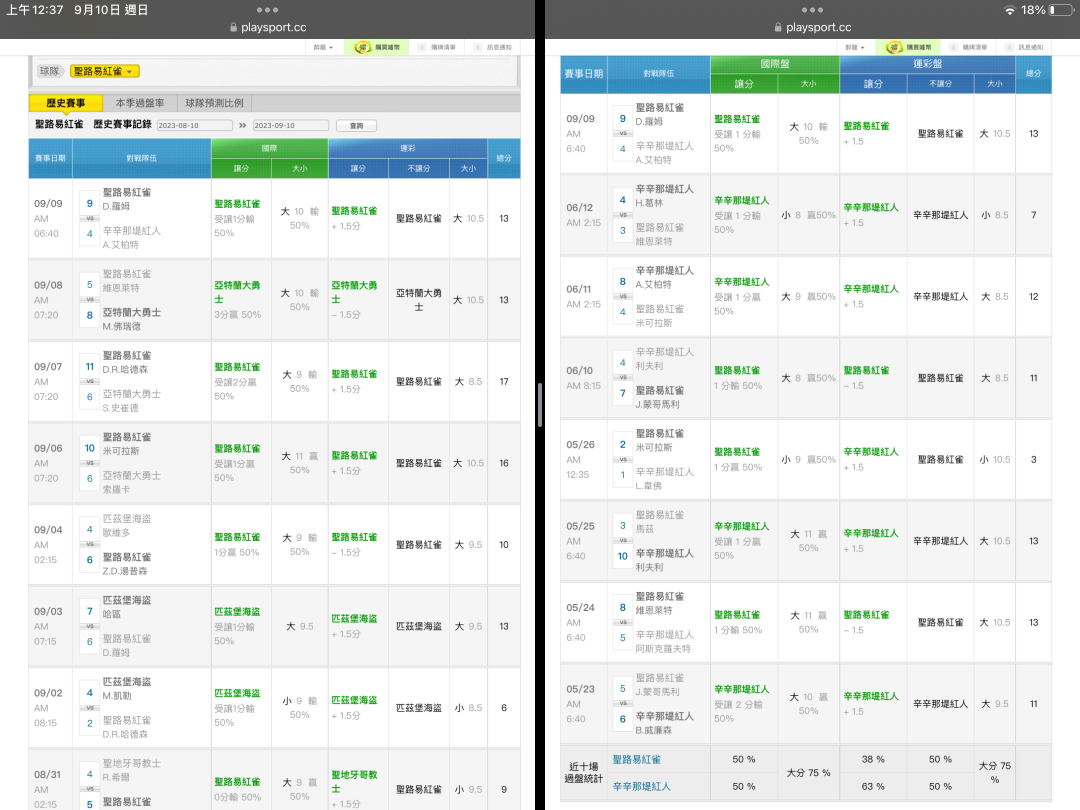Tap the split view divider handle between the windows
The image size is (1080, 810).
pyautogui.click(x=540, y=405)
